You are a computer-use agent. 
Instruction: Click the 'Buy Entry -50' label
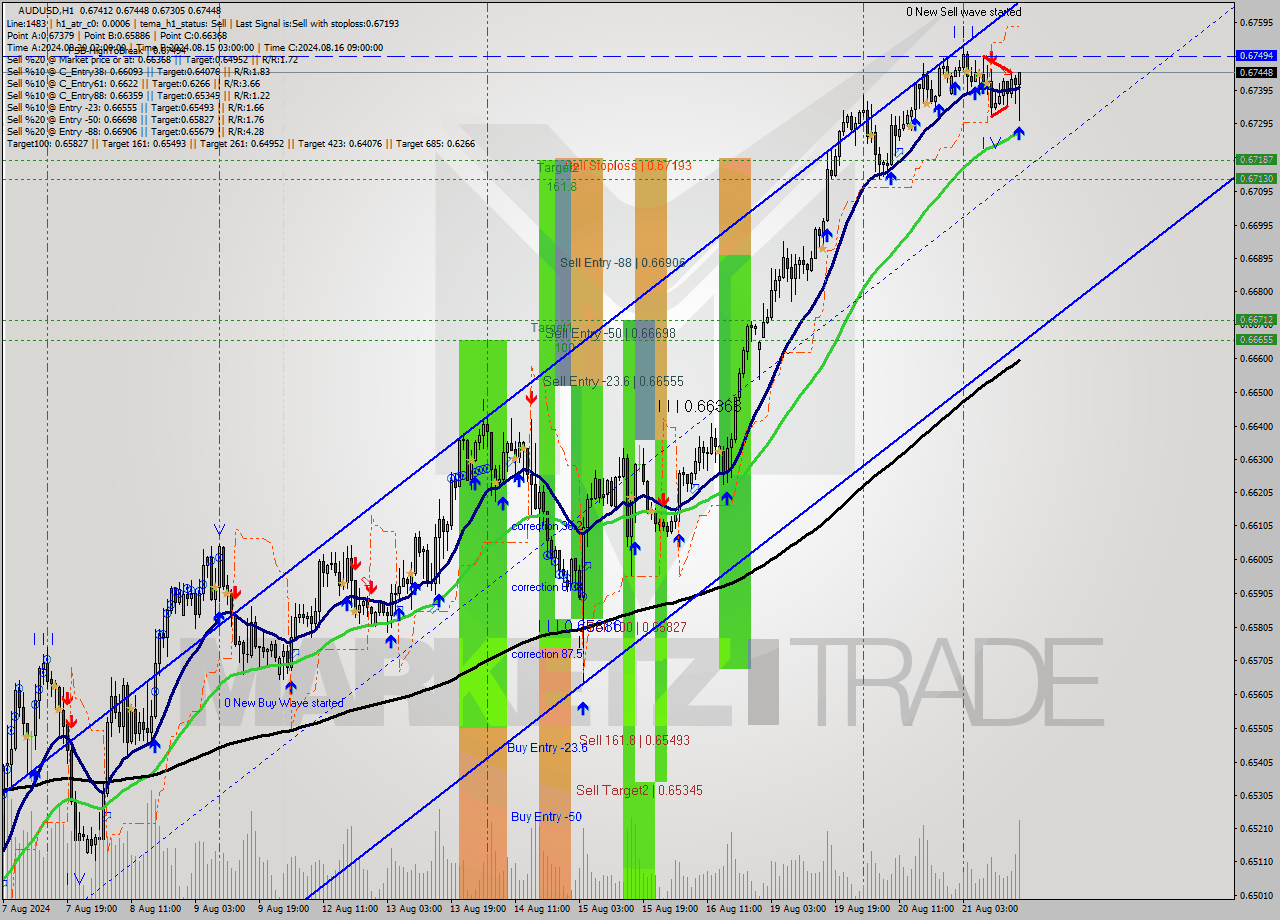coord(546,816)
